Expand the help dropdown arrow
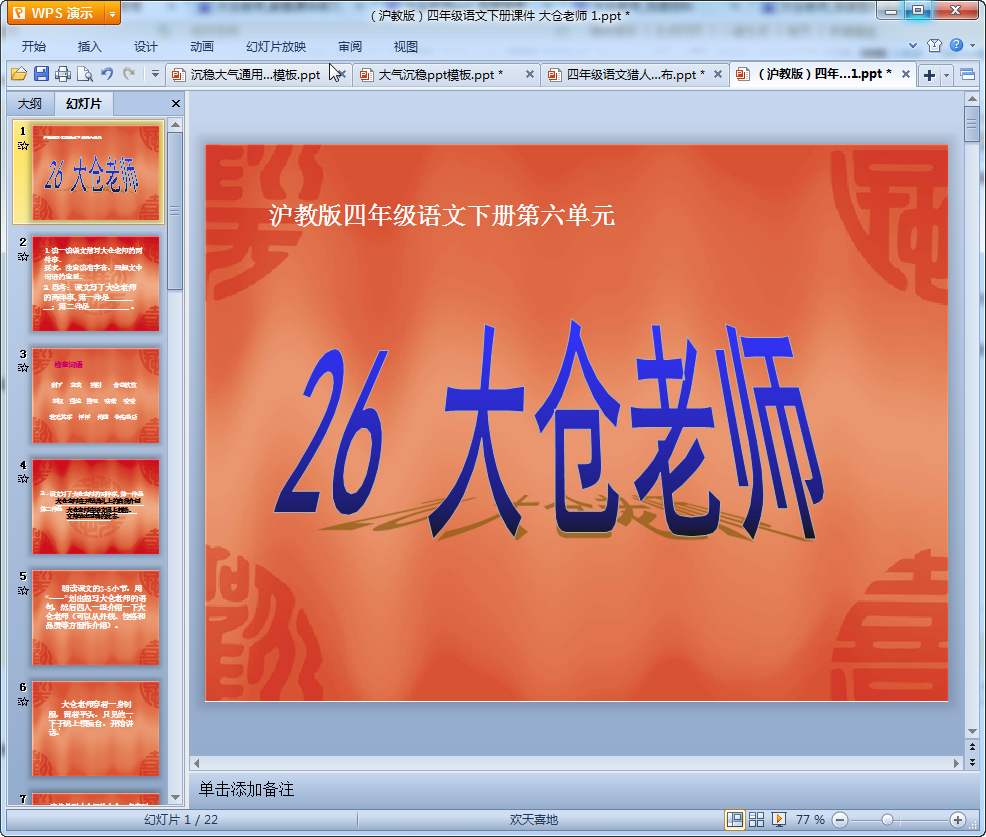The height and width of the screenshot is (837, 986). pyautogui.click(x=972, y=45)
